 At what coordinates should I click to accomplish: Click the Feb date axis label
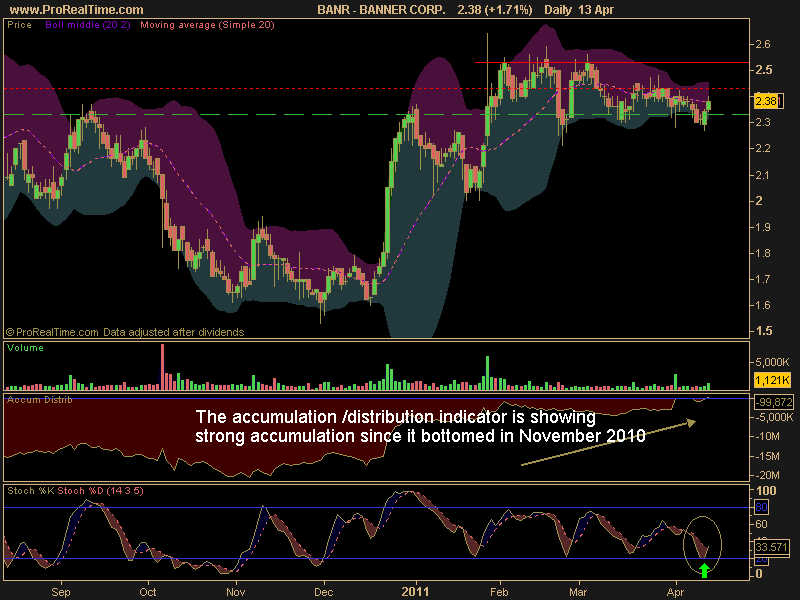pyautogui.click(x=499, y=592)
